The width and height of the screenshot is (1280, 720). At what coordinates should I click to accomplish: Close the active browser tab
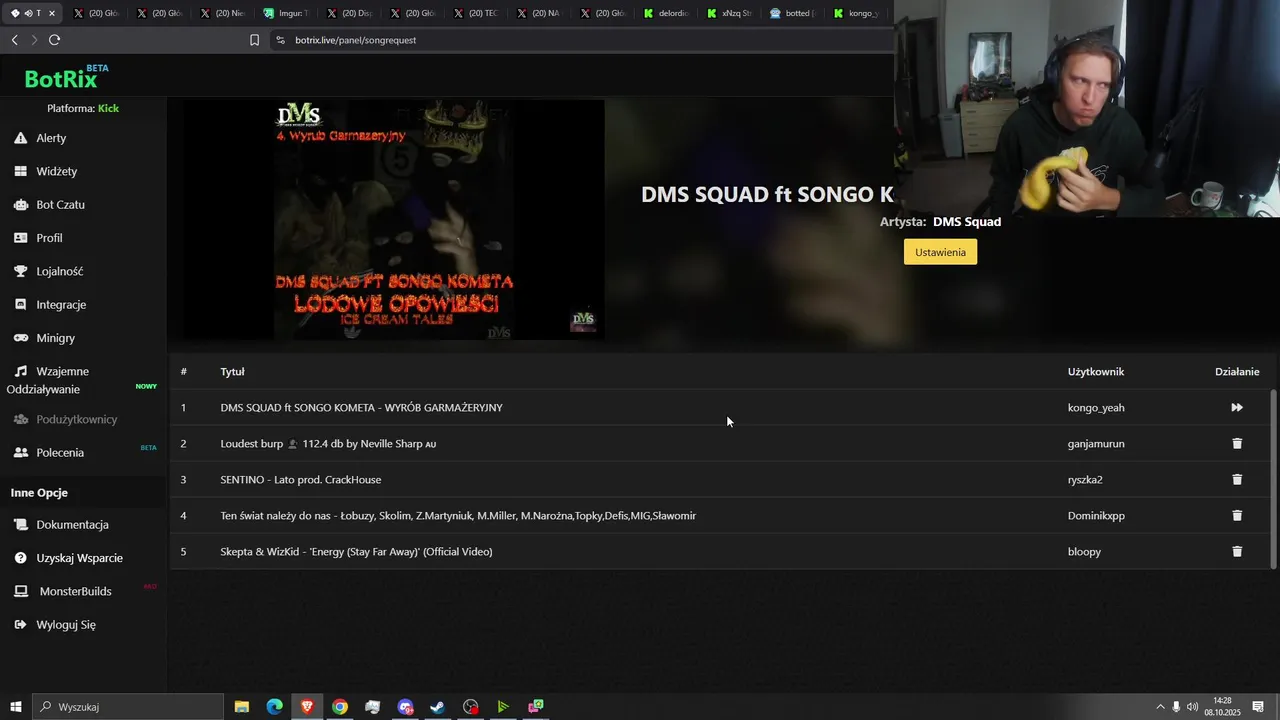click(x=51, y=13)
